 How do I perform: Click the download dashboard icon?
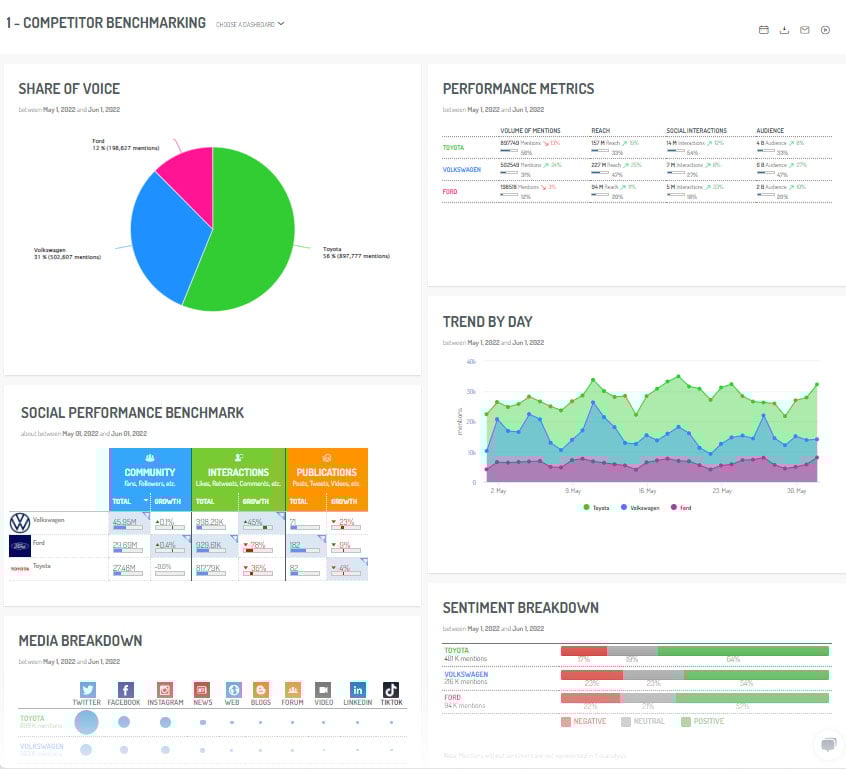[785, 30]
